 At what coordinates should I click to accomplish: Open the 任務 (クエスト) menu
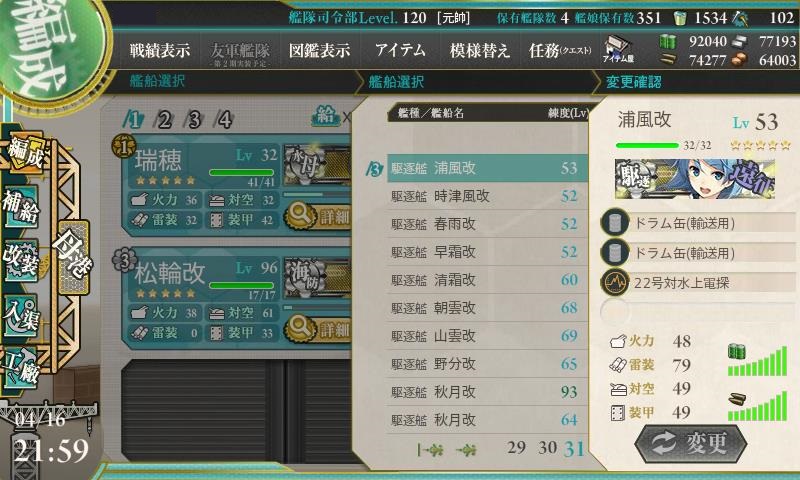point(560,50)
